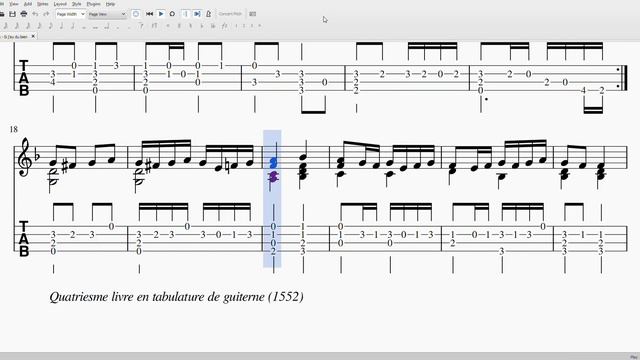
Task: Apply the double sharp accidental
Action: (168, 26)
